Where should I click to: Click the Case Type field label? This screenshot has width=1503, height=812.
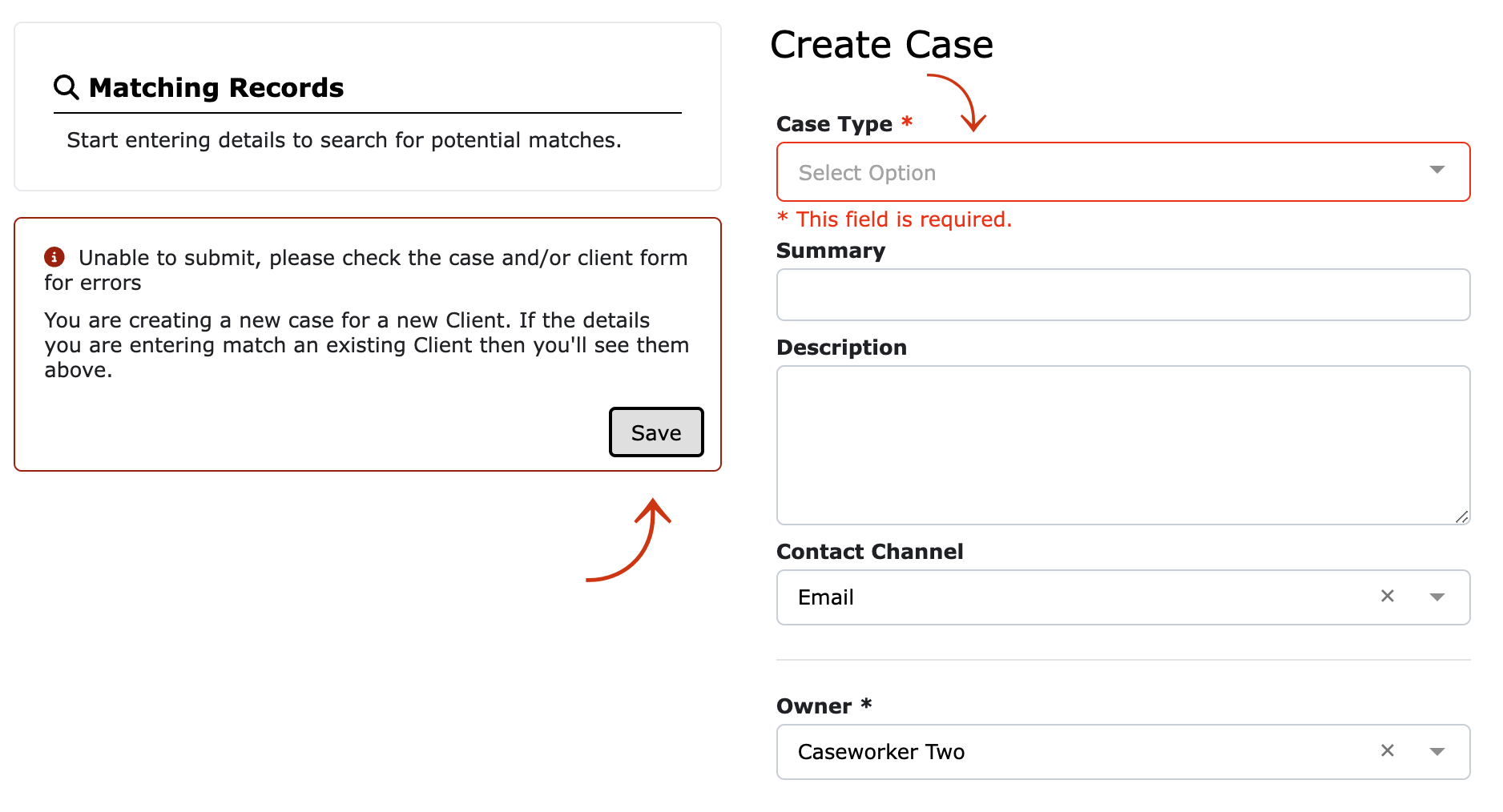[834, 124]
